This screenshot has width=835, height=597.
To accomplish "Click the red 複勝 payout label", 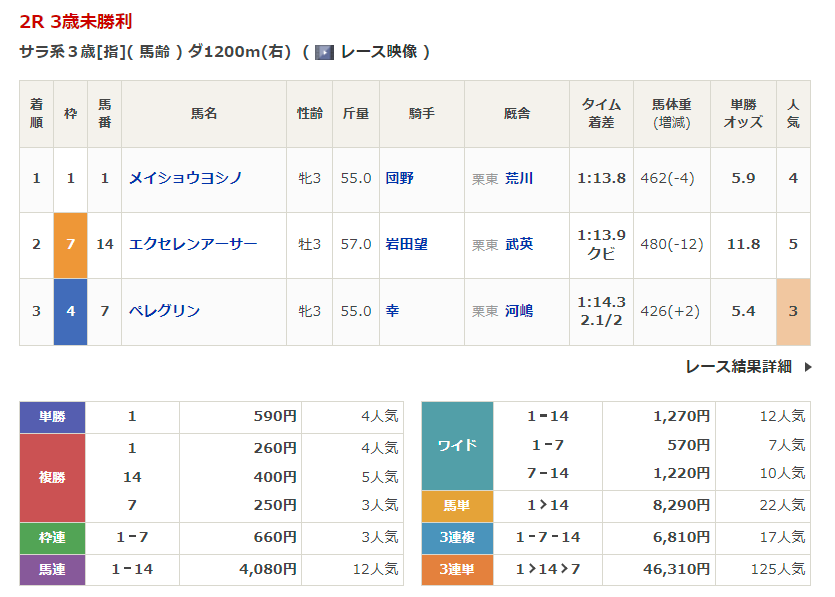I will [x=52, y=477].
